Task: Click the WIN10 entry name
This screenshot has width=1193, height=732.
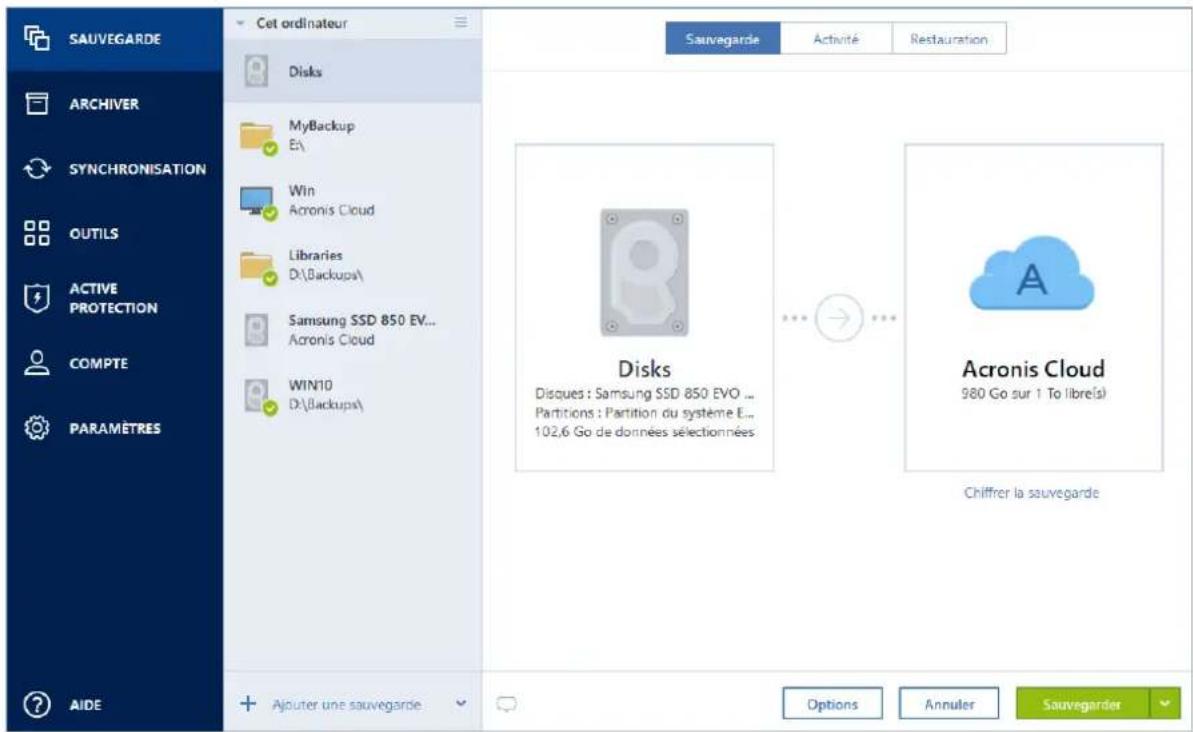Action: [310, 385]
